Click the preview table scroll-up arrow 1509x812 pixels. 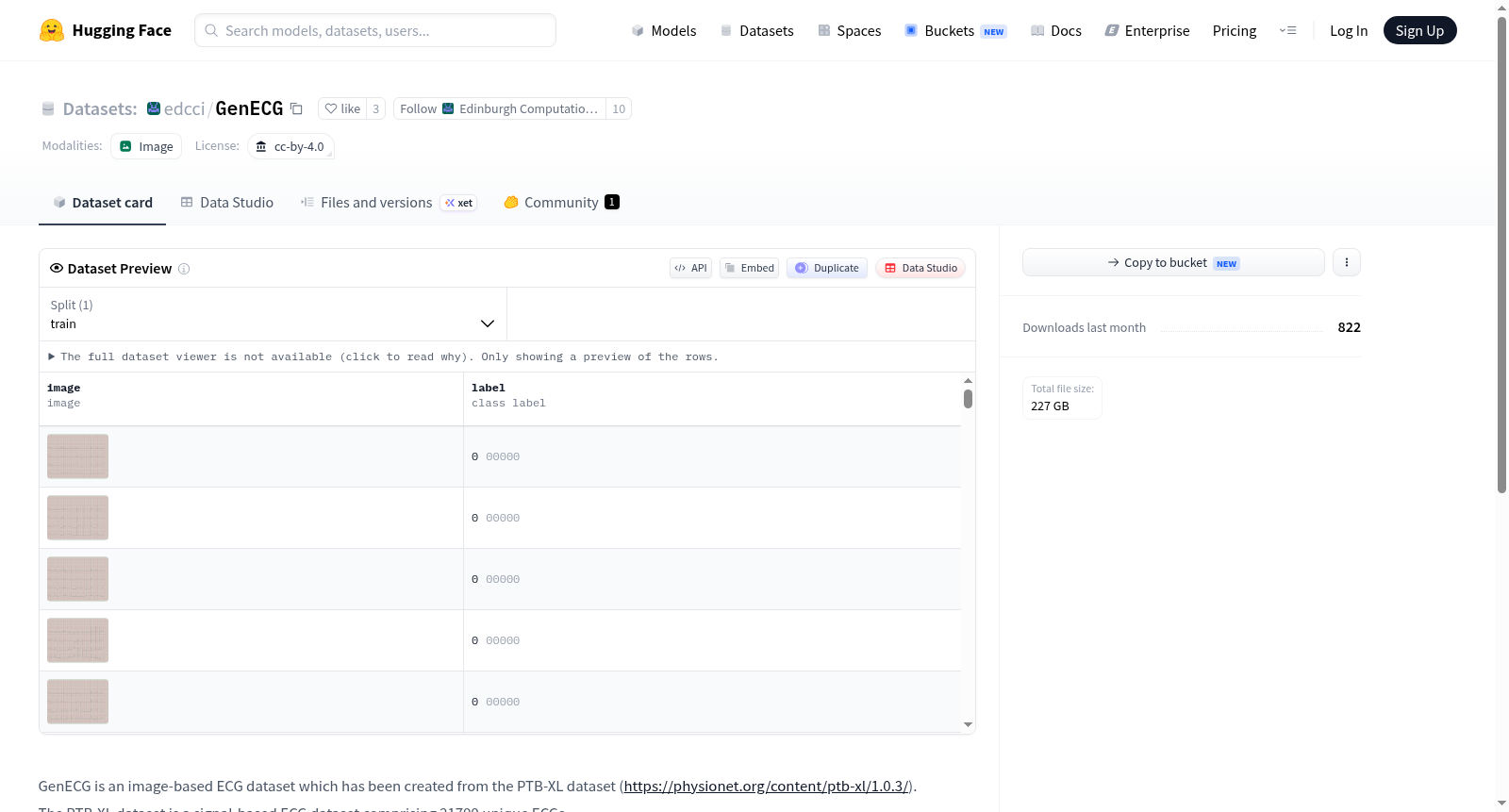coord(968,380)
